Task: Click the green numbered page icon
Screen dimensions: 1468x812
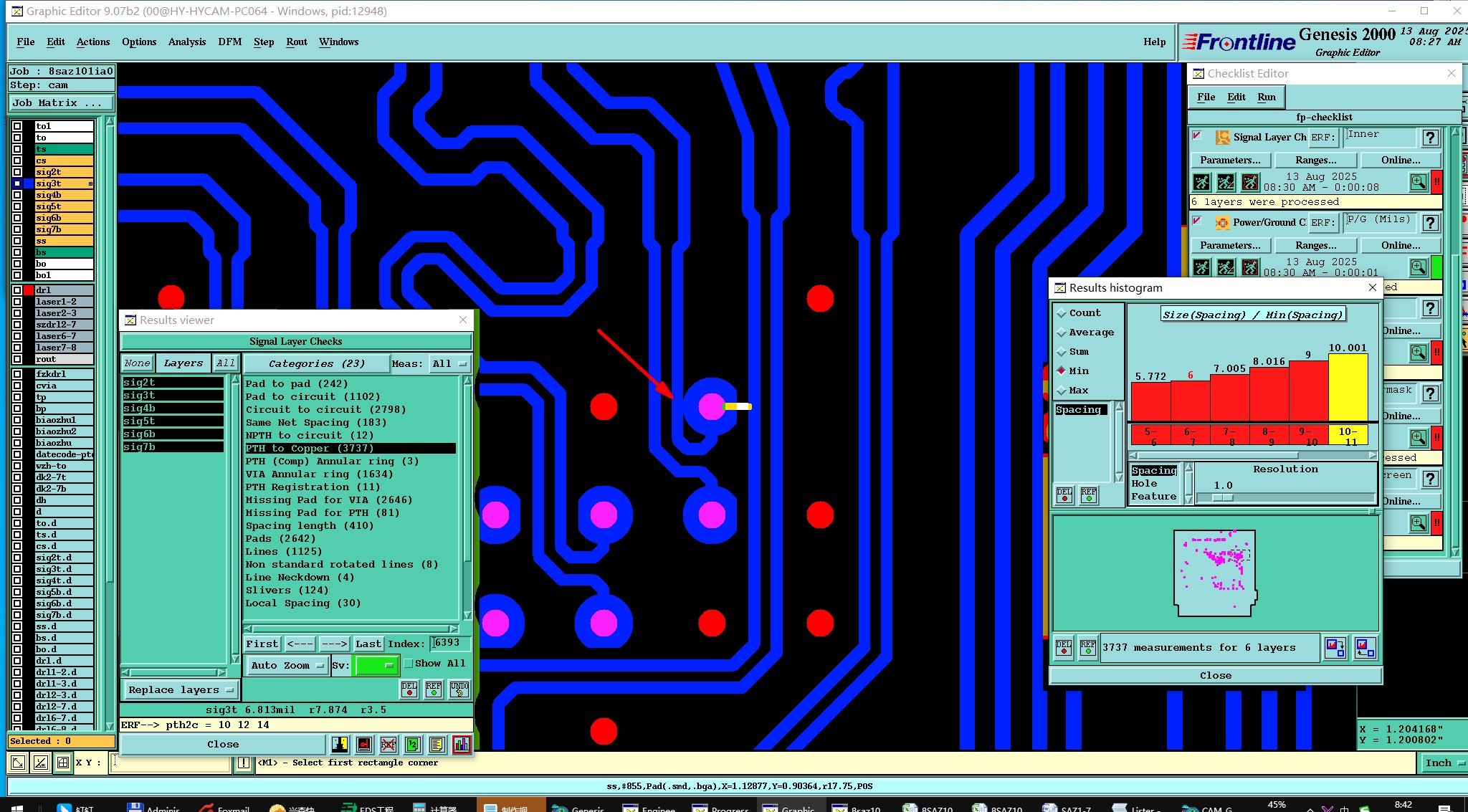Action: 412,745
